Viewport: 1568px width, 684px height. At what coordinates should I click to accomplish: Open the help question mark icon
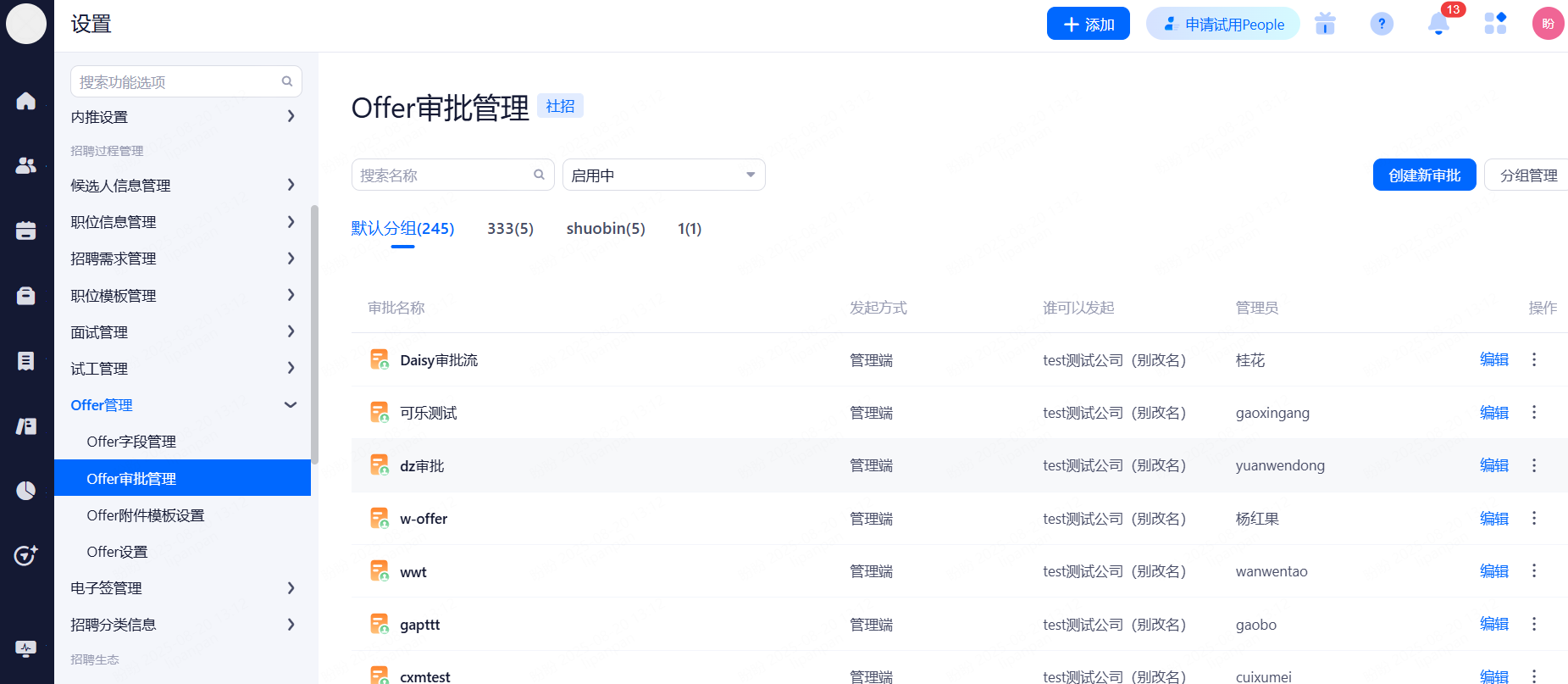click(1381, 24)
